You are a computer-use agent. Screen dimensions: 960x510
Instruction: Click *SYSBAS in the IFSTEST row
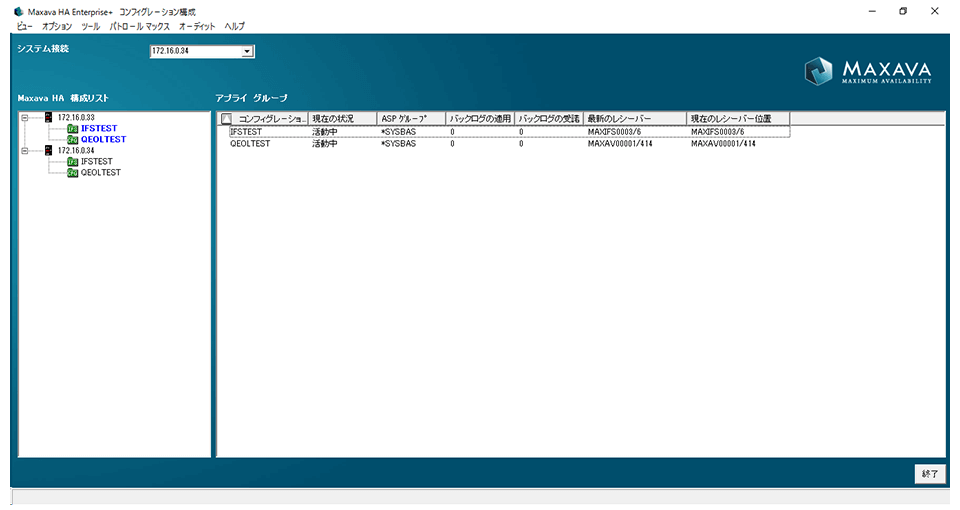398,132
